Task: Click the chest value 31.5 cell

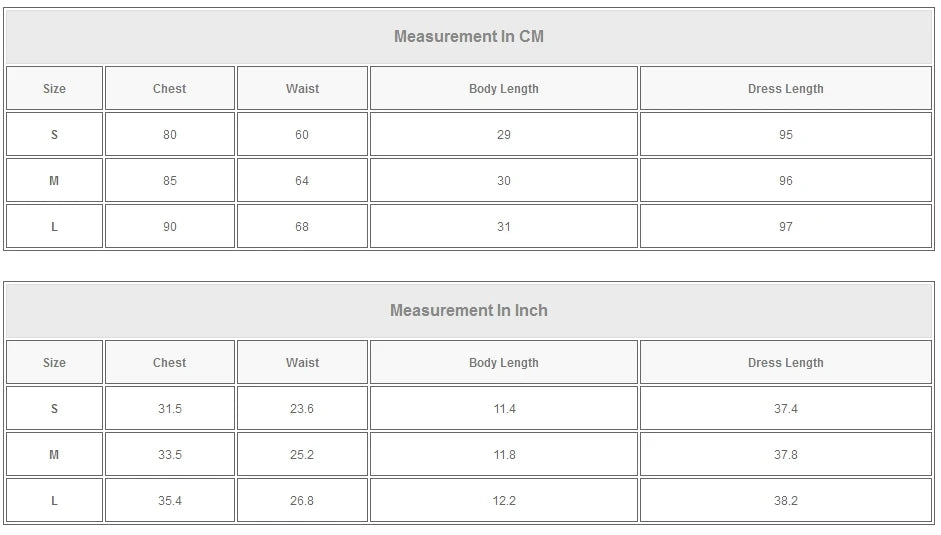Action: tap(170, 408)
